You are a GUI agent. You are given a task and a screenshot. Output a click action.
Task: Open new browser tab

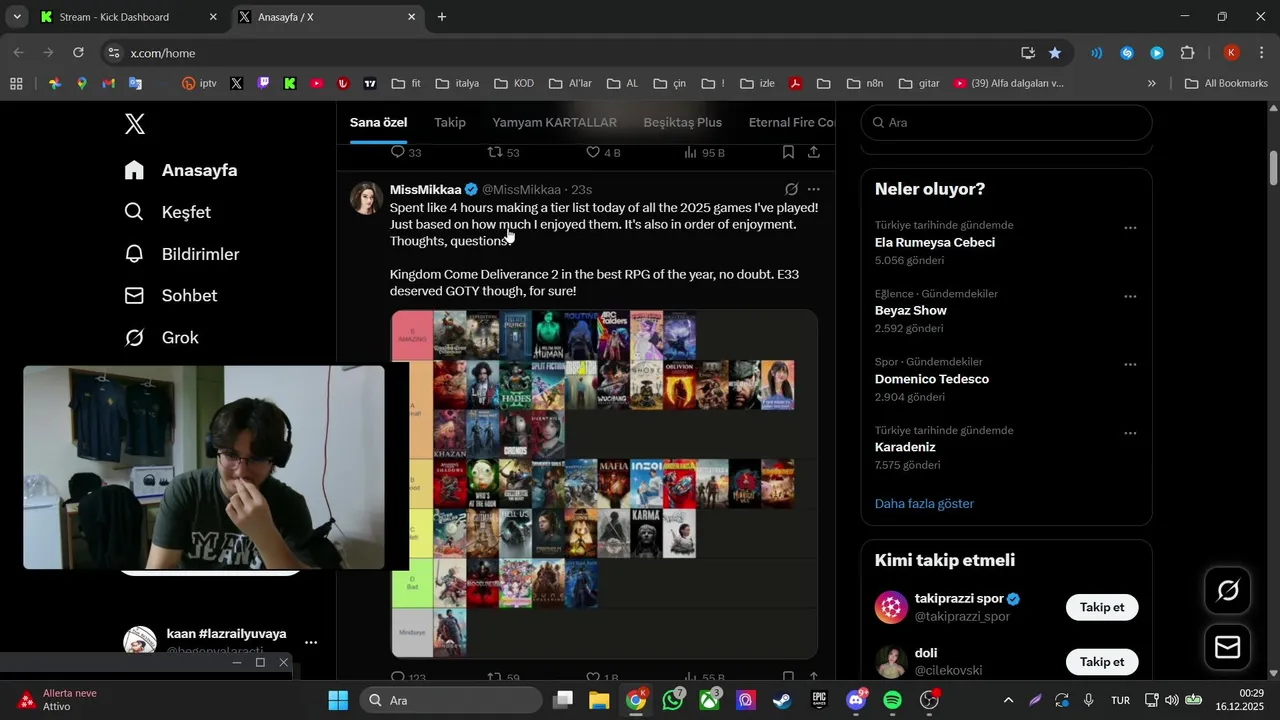(442, 17)
